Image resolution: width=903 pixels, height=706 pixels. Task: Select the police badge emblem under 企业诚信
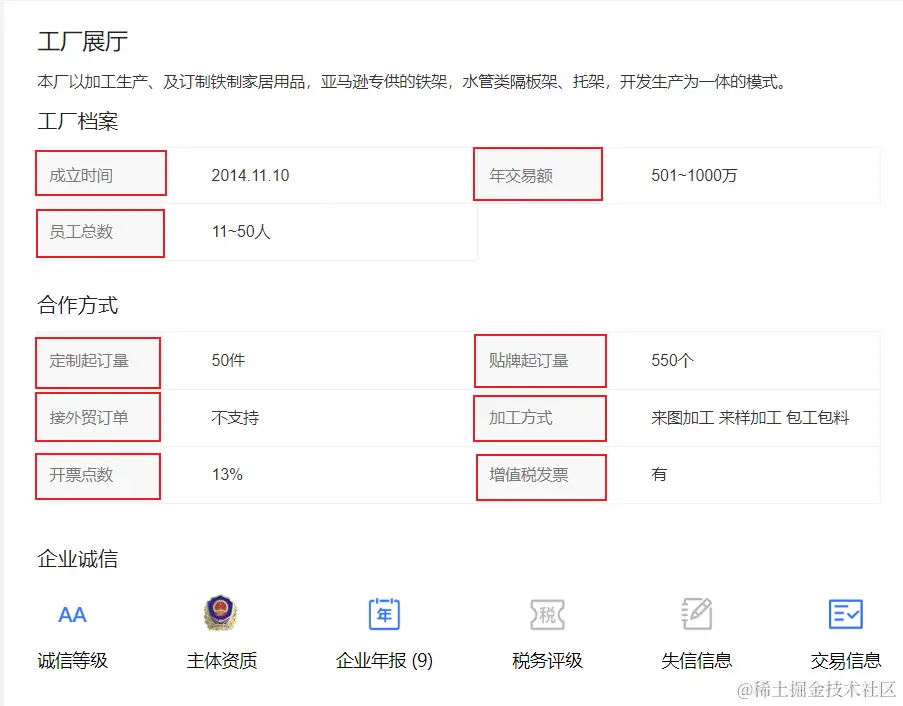tap(219, 611)
